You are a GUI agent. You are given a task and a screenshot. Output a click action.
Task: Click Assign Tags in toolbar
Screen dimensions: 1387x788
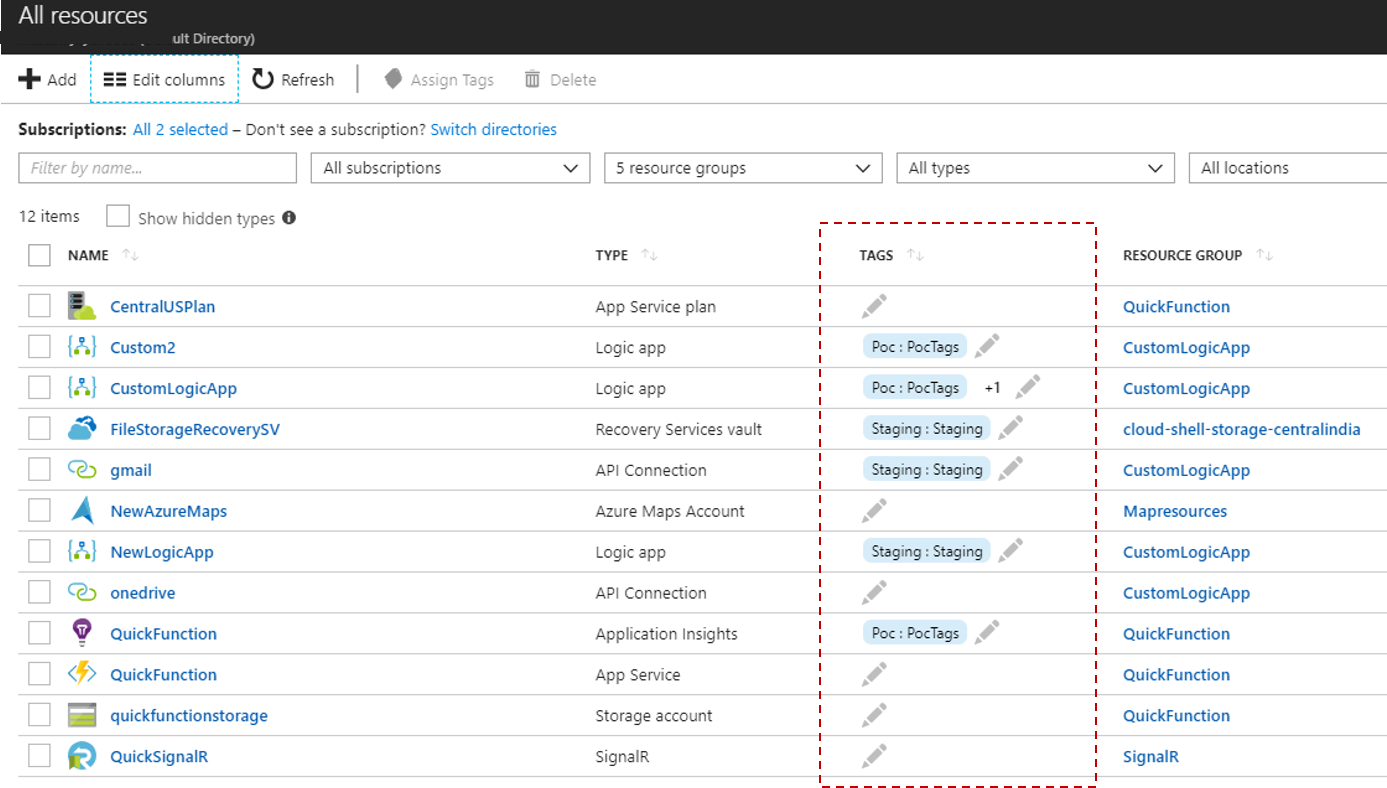[439, 79]
